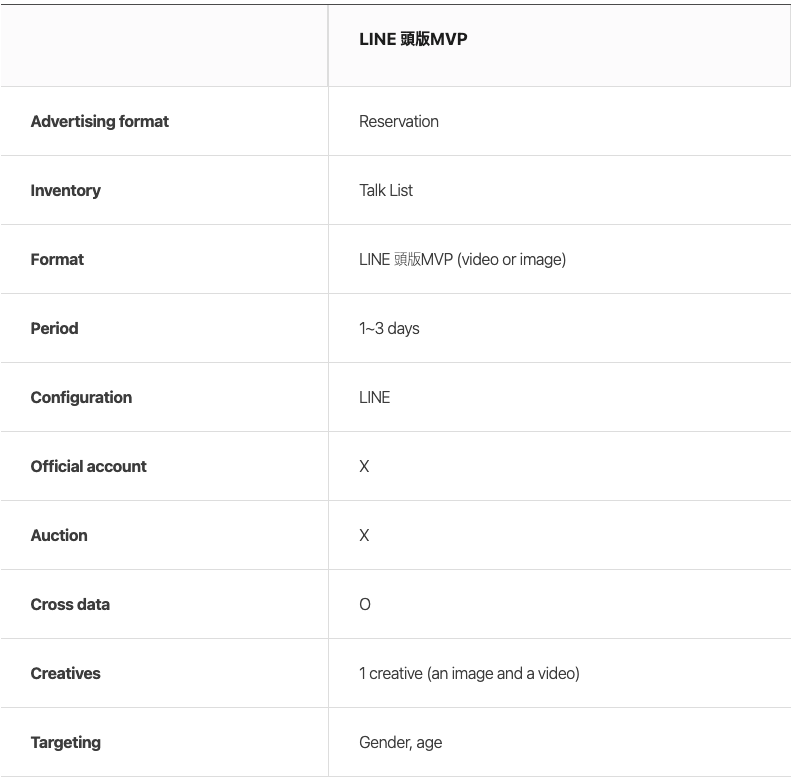Click the LINE 頭版MVP column header
Viewport: 794px width, 782px height.
tap(413, 40)
